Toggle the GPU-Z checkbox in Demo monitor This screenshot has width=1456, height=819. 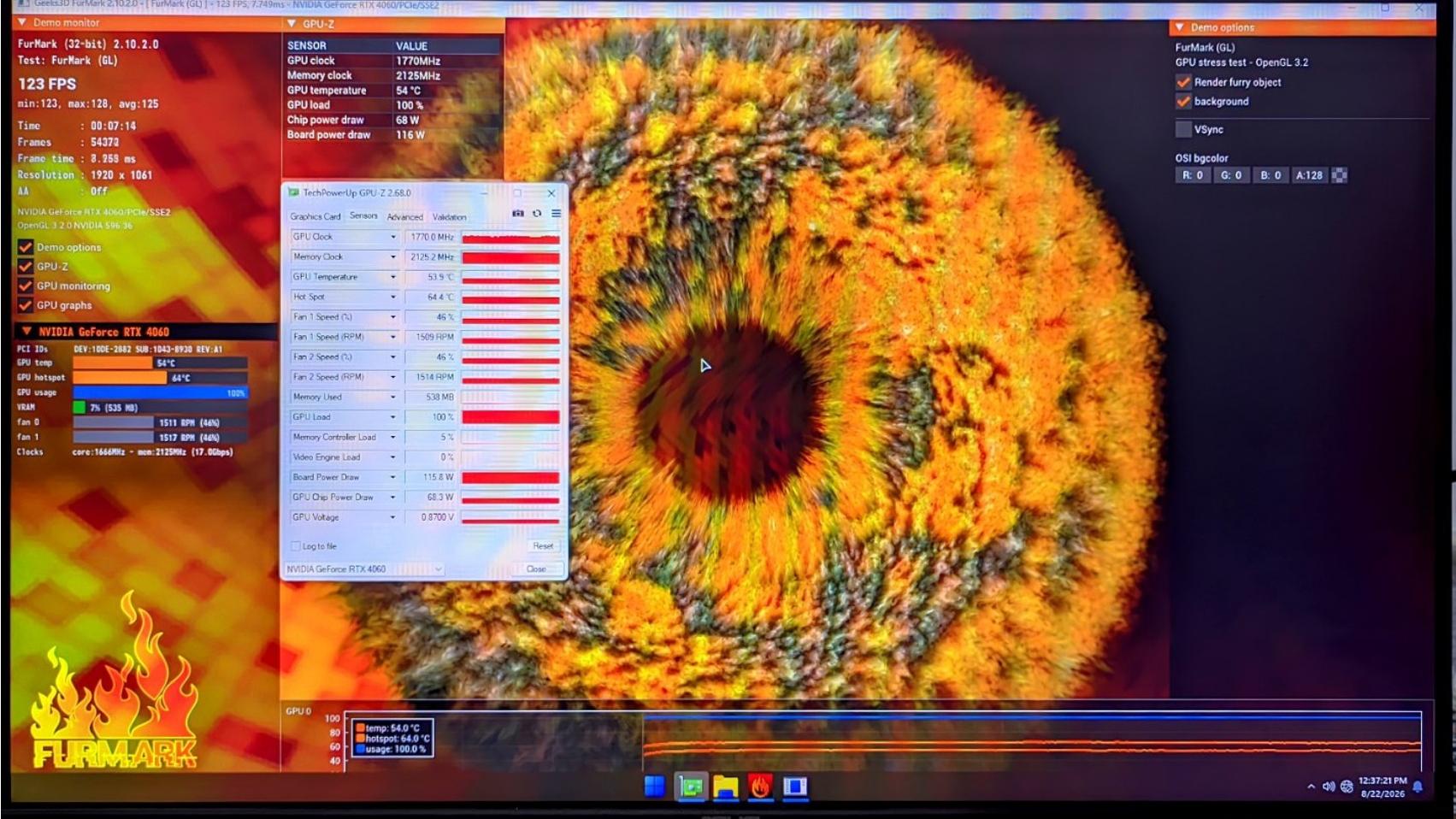(26, 267)
